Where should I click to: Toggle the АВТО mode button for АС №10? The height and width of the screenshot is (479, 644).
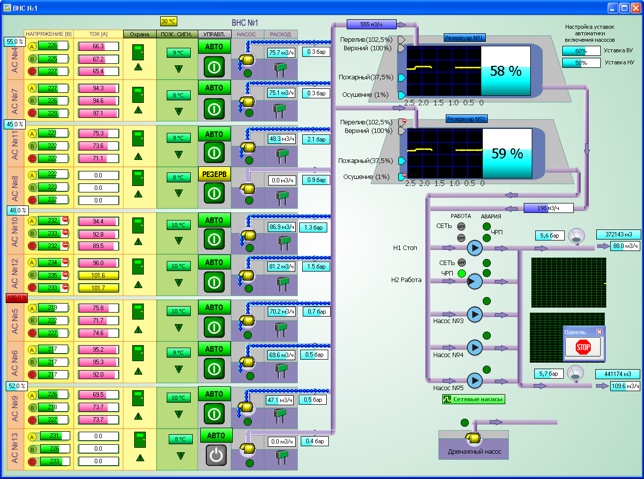click(x=214, y=220)
